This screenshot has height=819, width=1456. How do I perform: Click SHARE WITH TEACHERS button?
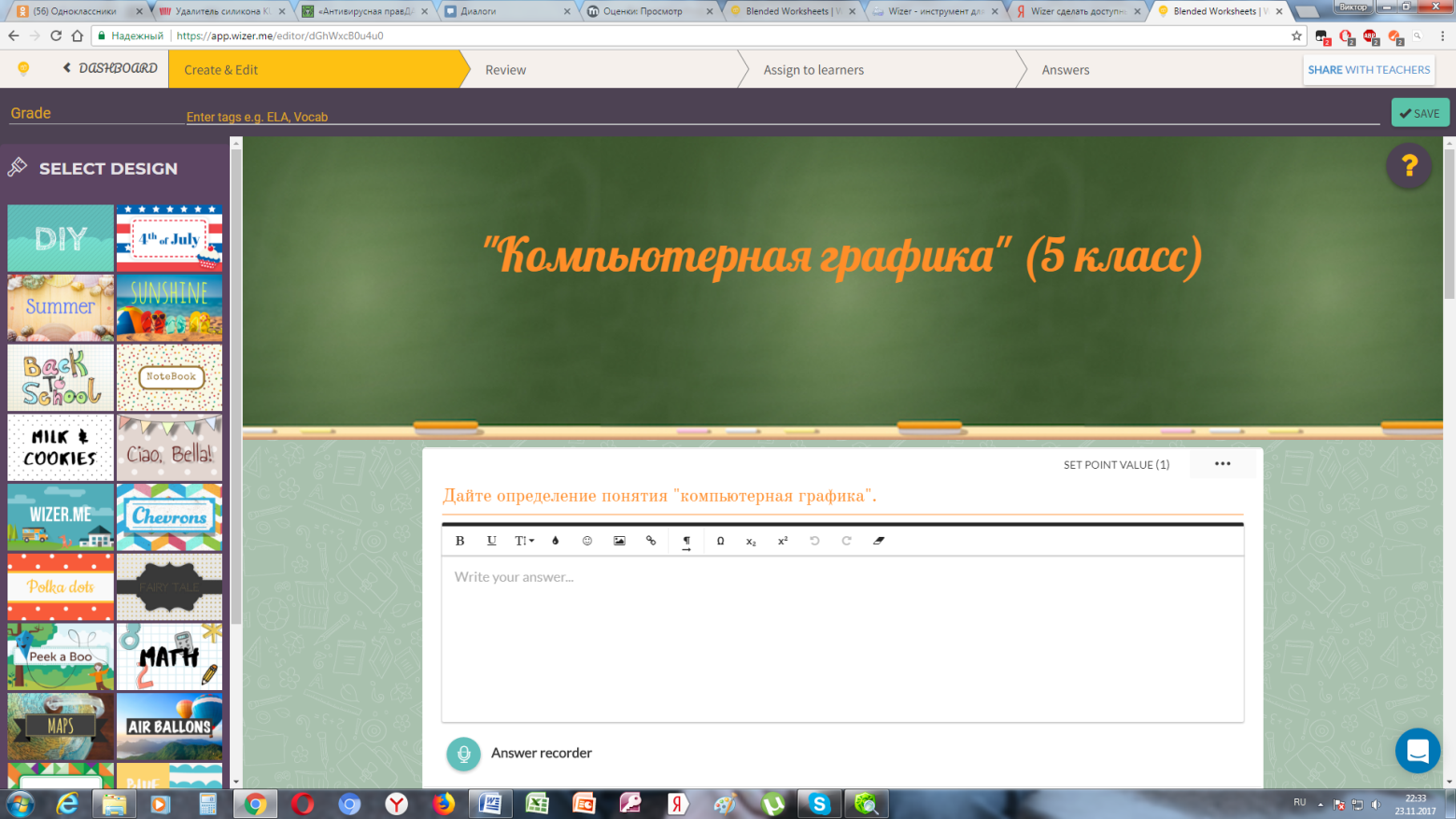tap(1368, 69)
